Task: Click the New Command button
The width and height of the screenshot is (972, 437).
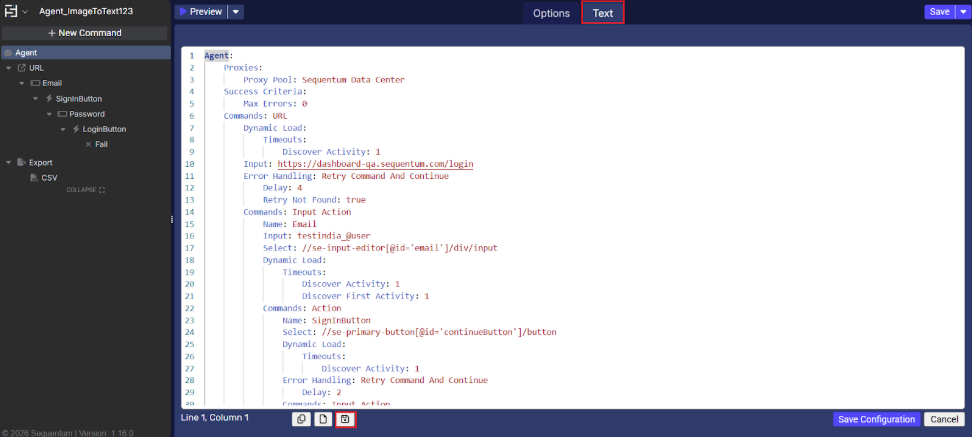Action: pos(84,33)
